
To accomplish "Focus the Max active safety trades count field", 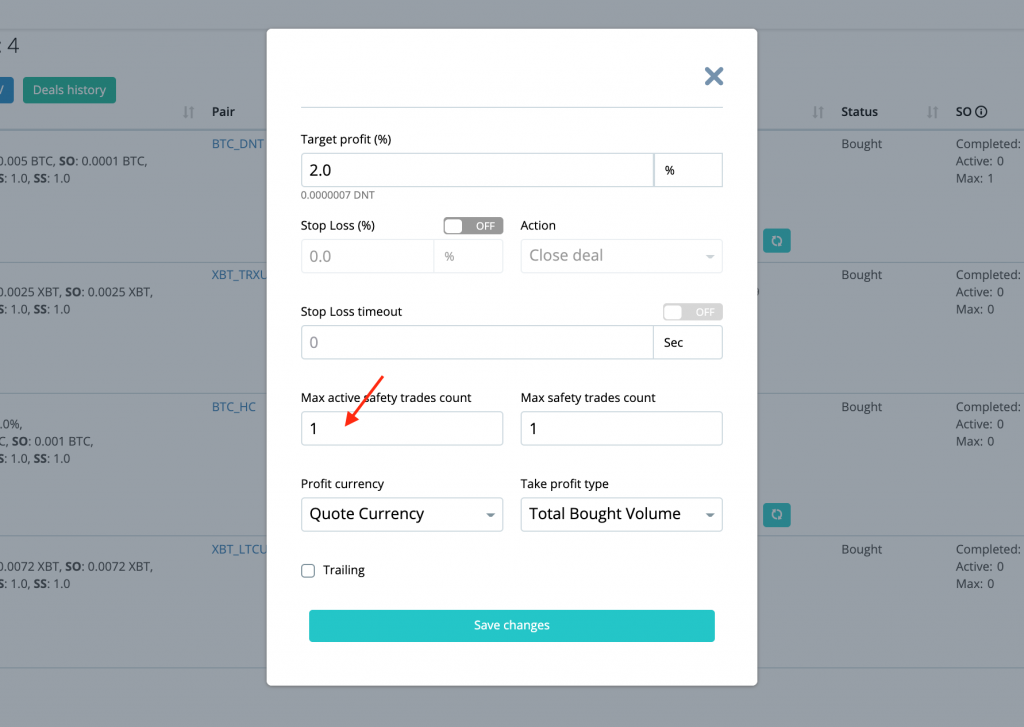I will pyautogui.click(x=401, y=429).
